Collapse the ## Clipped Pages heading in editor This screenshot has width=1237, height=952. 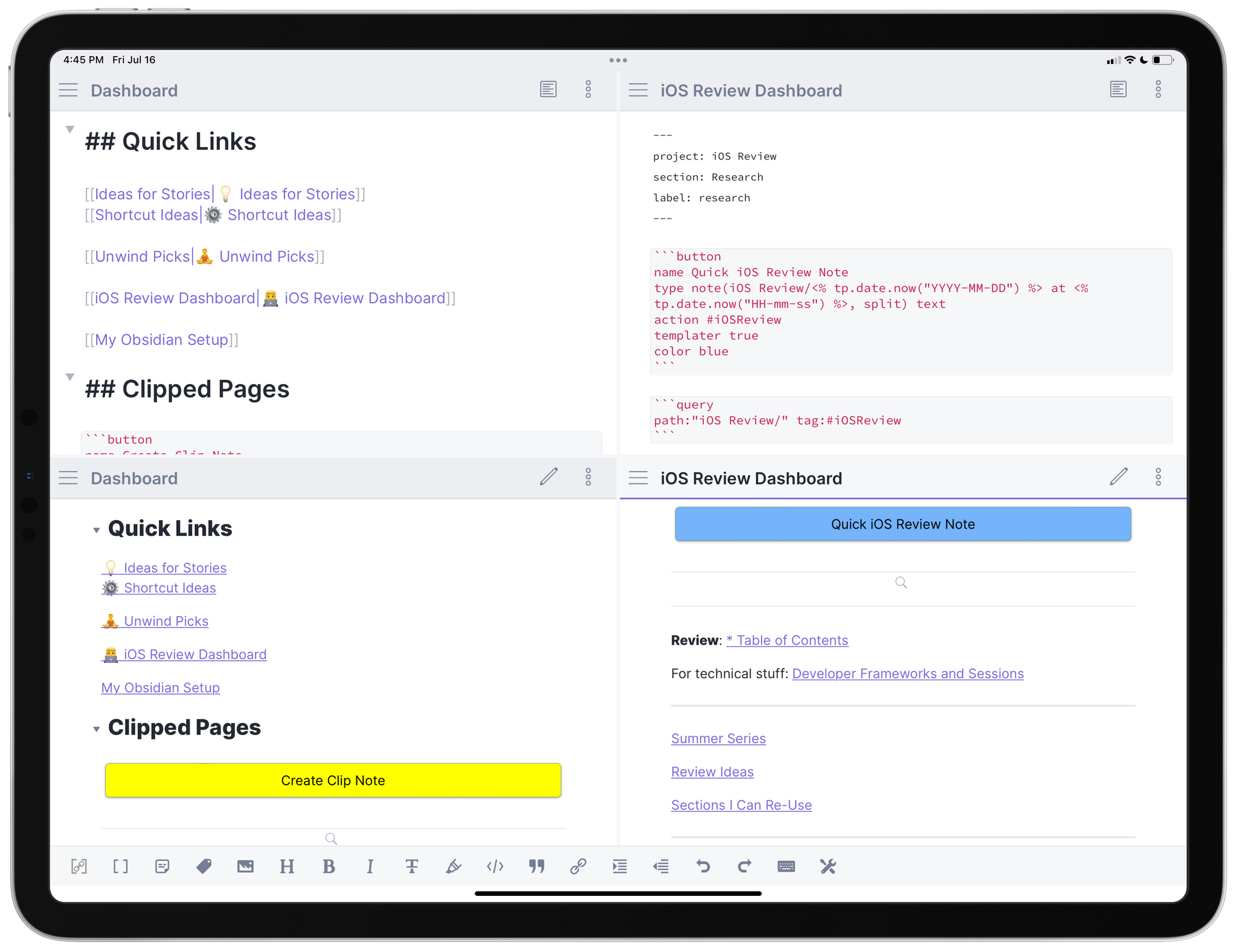pos(70,377)
